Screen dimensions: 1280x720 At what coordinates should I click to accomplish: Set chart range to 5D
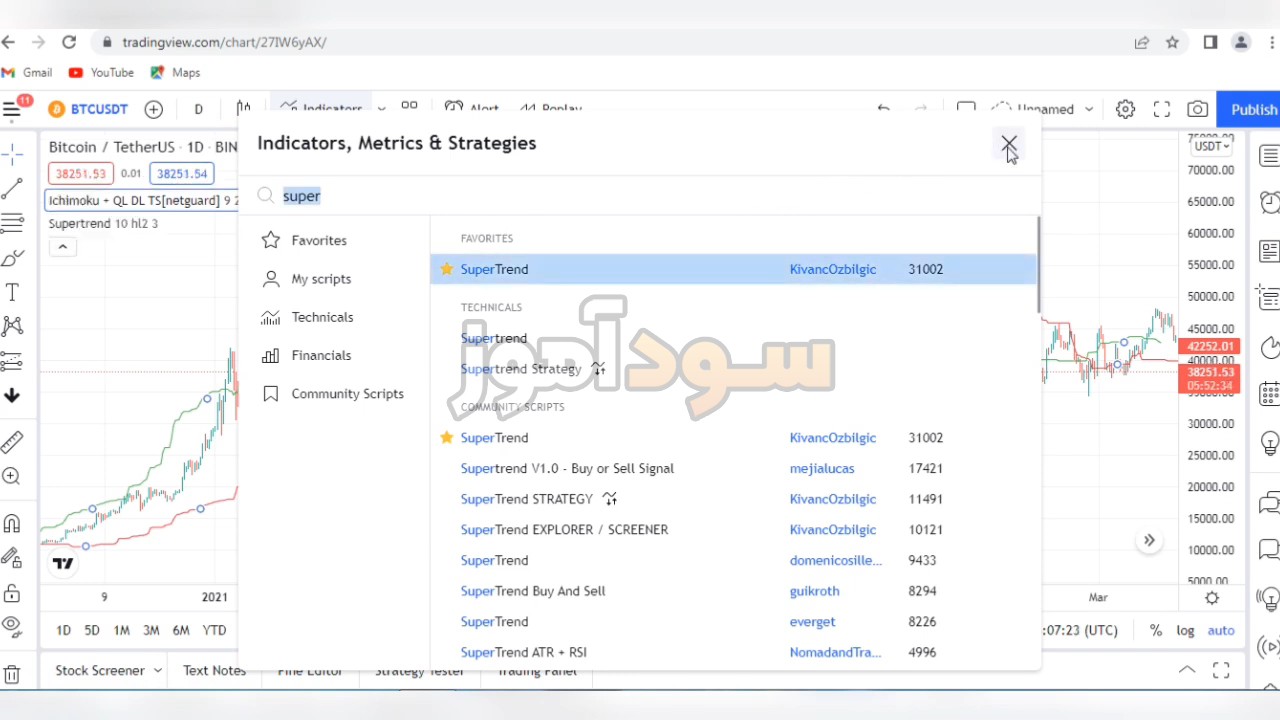tap(91, 630)
